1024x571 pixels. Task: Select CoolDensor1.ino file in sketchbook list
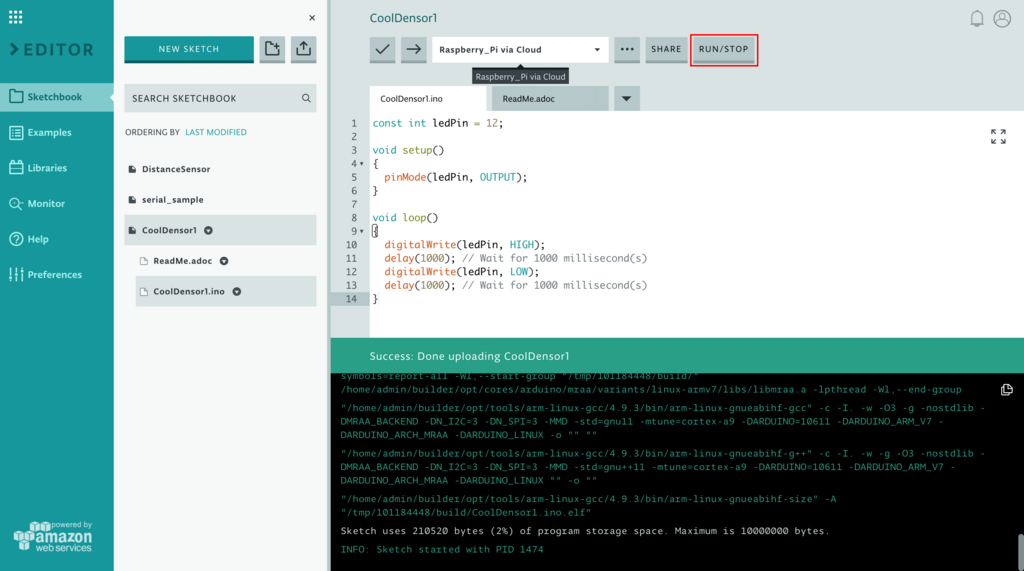click(x=226, y=291)
